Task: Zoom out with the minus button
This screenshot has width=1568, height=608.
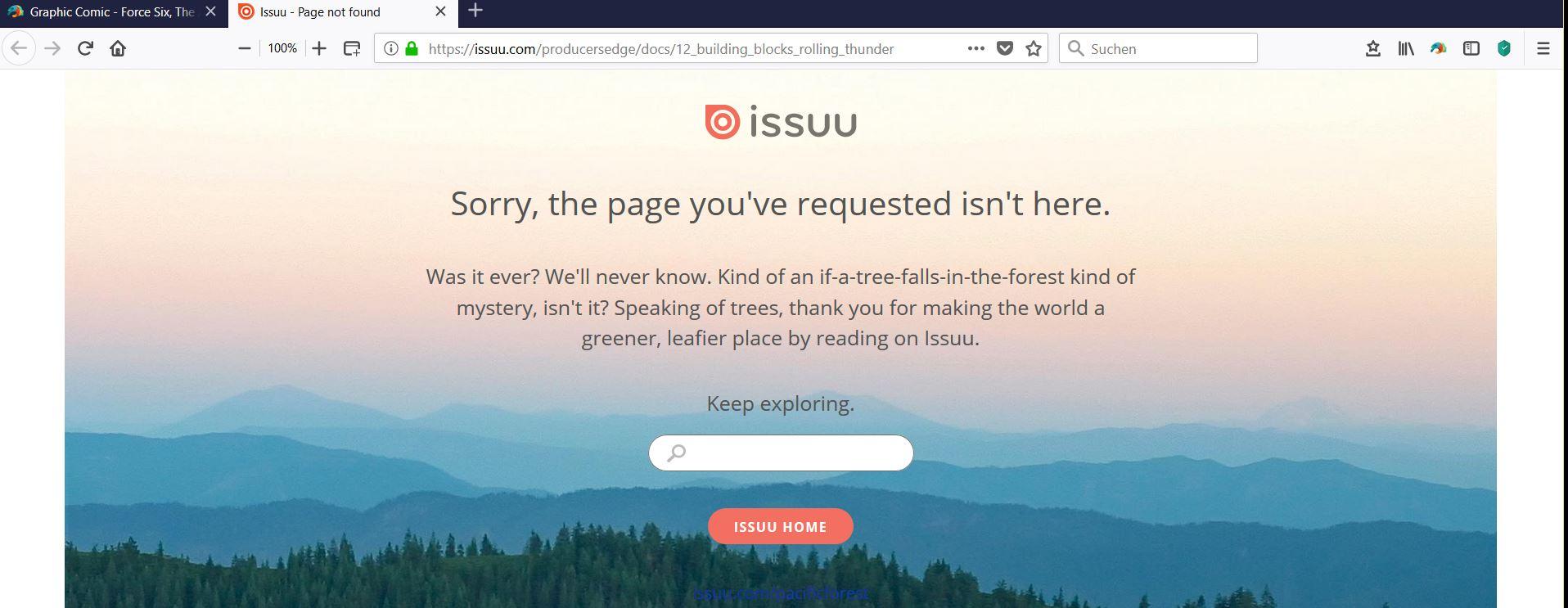Action: (244, 48)
